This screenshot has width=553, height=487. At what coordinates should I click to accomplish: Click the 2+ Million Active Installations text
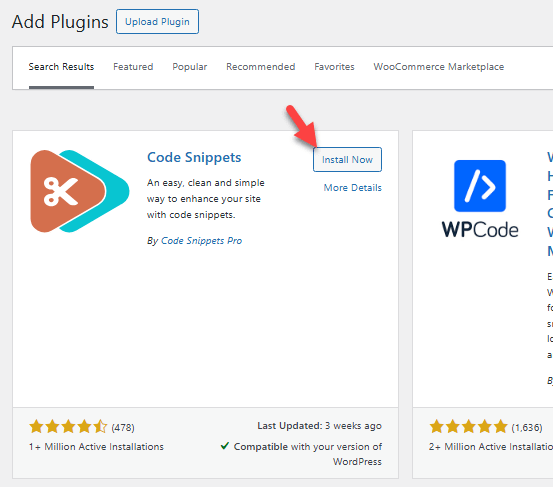coord(491,446)
